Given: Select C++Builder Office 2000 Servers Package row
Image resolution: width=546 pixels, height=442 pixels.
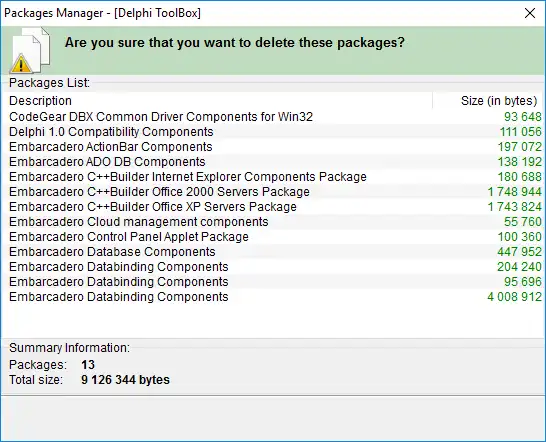Looking at the screenshot, I should [x=274, y=192].
